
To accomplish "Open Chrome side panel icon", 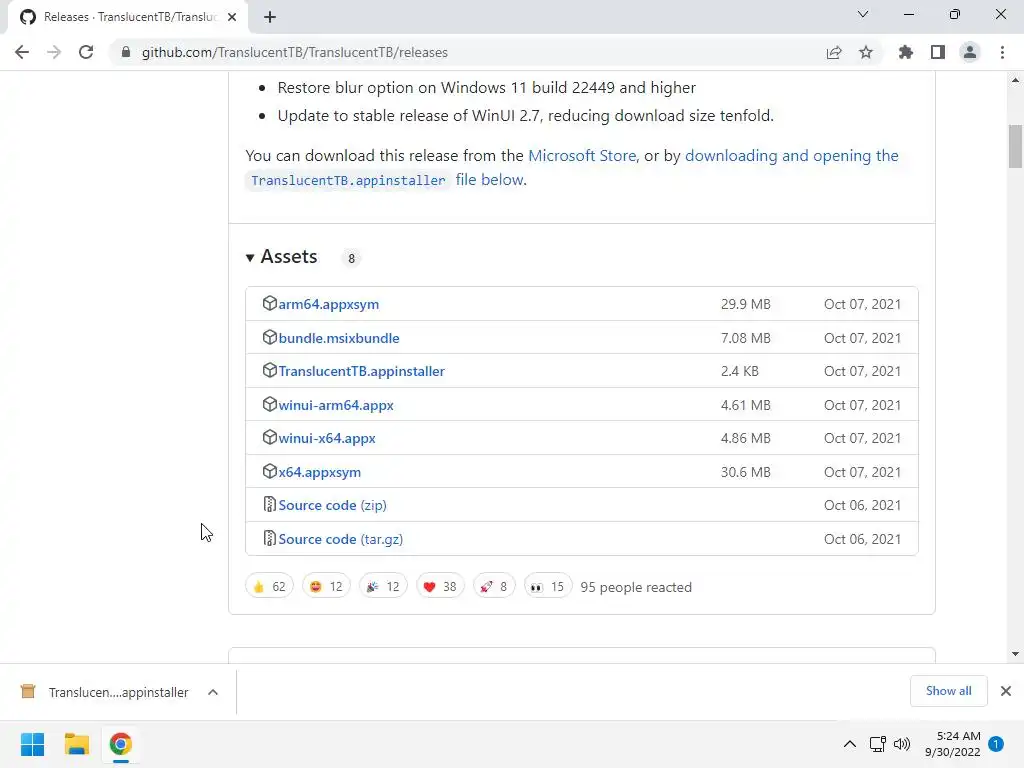I will pyautogui.click(x=938, y=52).
